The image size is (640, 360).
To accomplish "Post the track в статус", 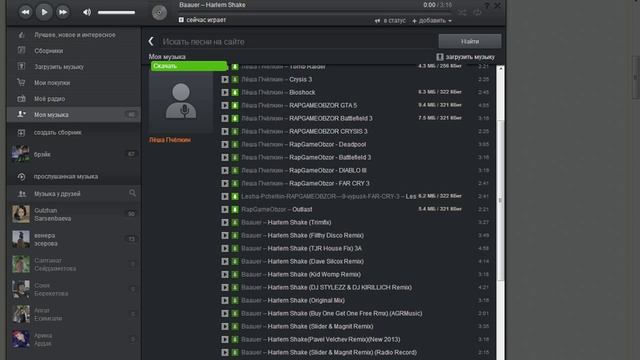I will (390, 21).
